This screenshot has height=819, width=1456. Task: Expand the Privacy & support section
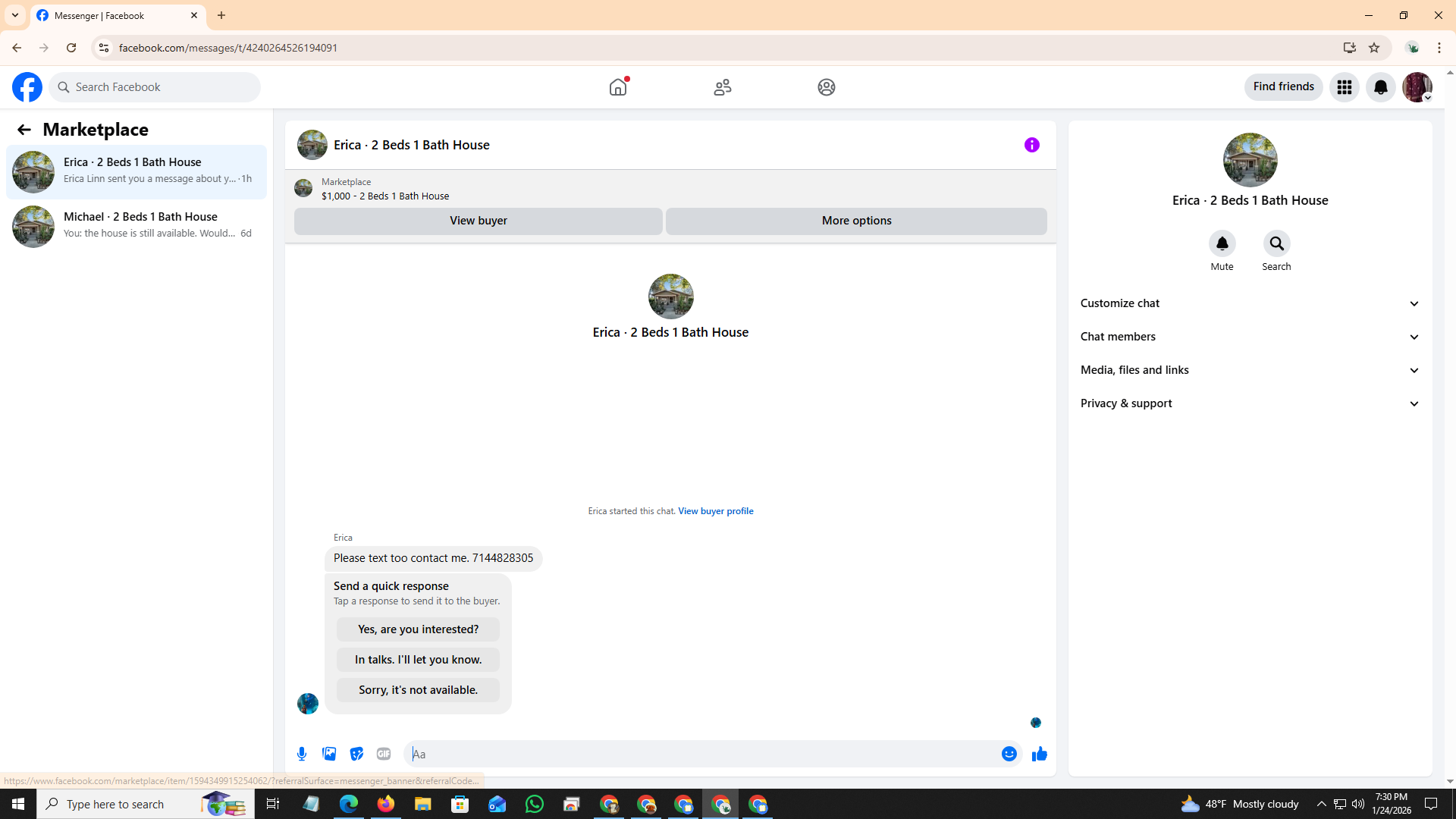(1250, 403)
